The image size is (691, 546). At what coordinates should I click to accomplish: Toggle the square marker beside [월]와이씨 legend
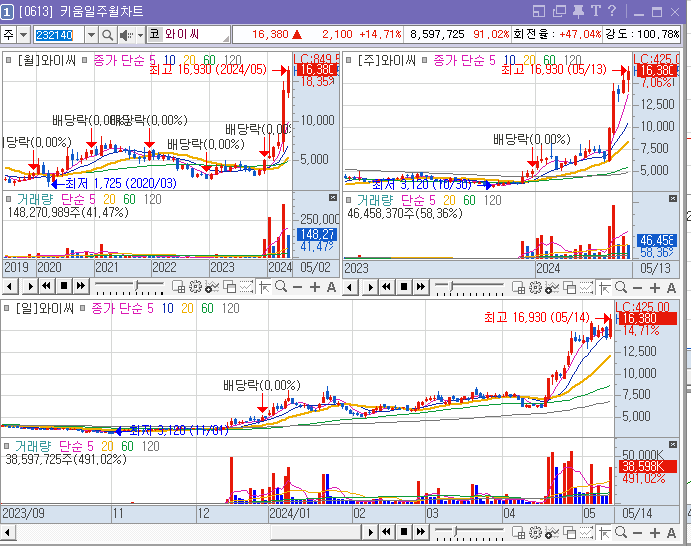(x=8, y=60)
